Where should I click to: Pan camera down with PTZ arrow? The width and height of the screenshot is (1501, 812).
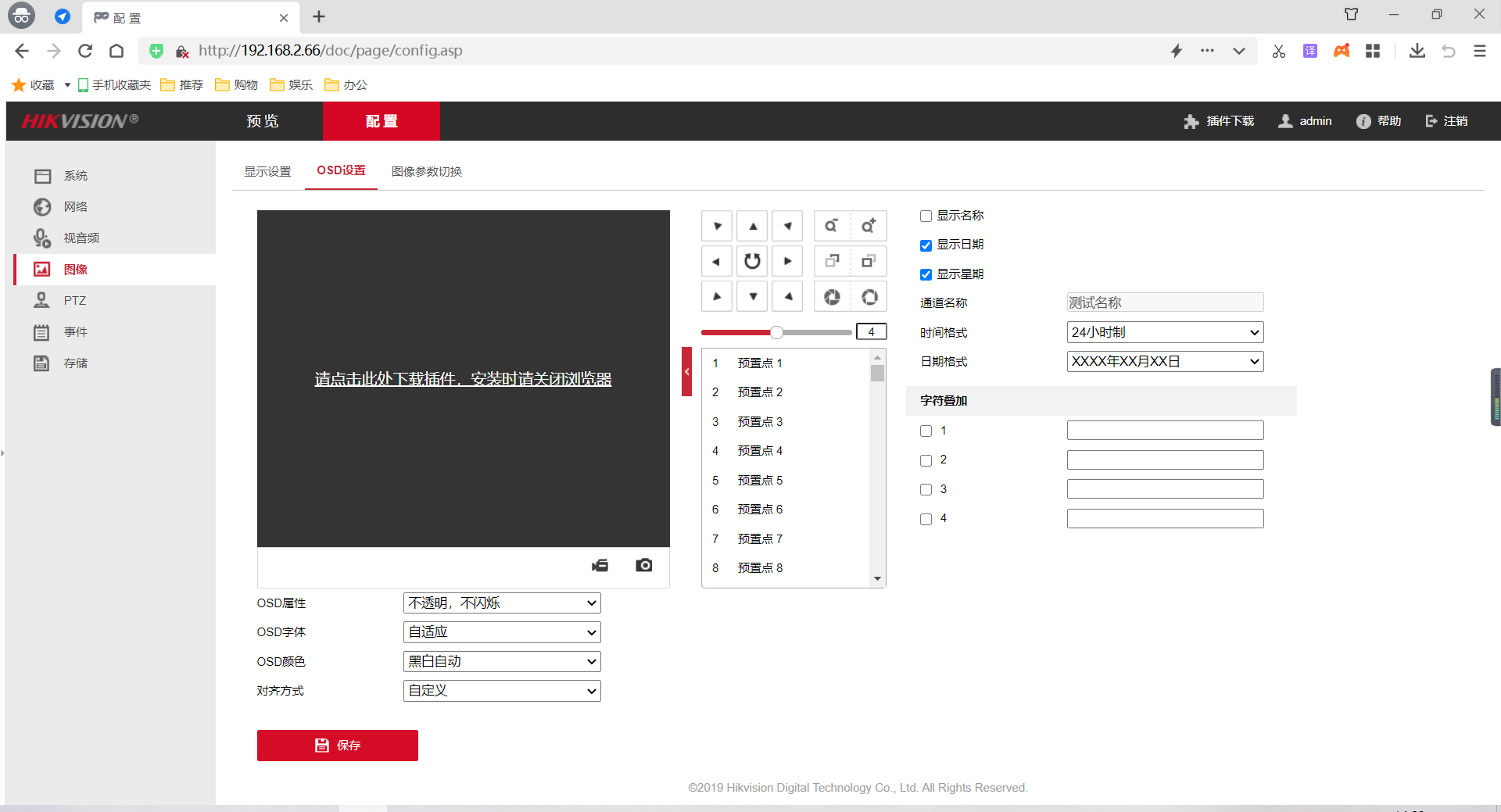point(752,296)
